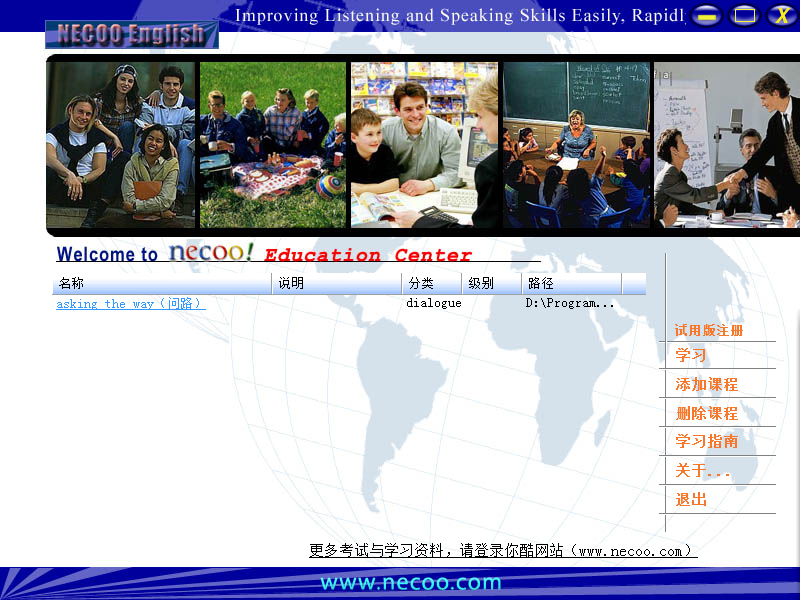Viewport: 800px width, 600px height.
Task: Choose 学习 from the side menu
Action: tap(691, 355)
